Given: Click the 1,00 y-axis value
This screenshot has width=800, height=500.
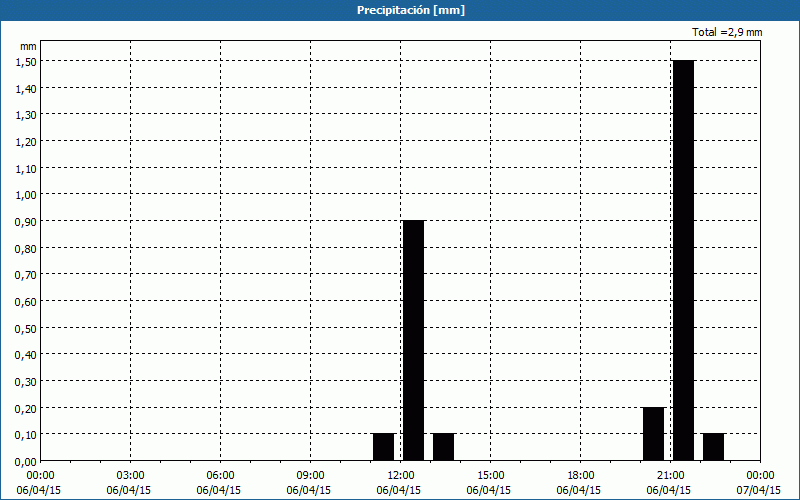Looking at the screenshot, I should tap(26, 195).
